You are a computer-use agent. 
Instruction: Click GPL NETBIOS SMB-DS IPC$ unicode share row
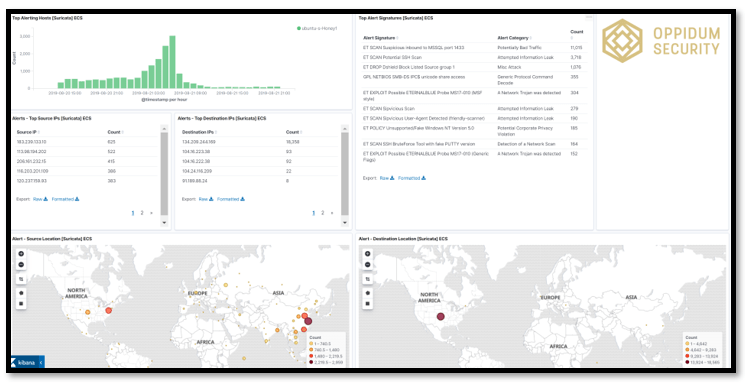pos(475,79)
